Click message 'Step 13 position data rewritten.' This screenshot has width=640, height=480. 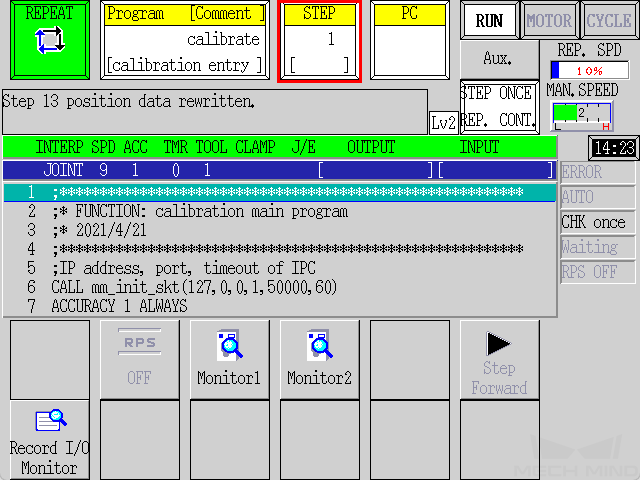coord(129,101)
